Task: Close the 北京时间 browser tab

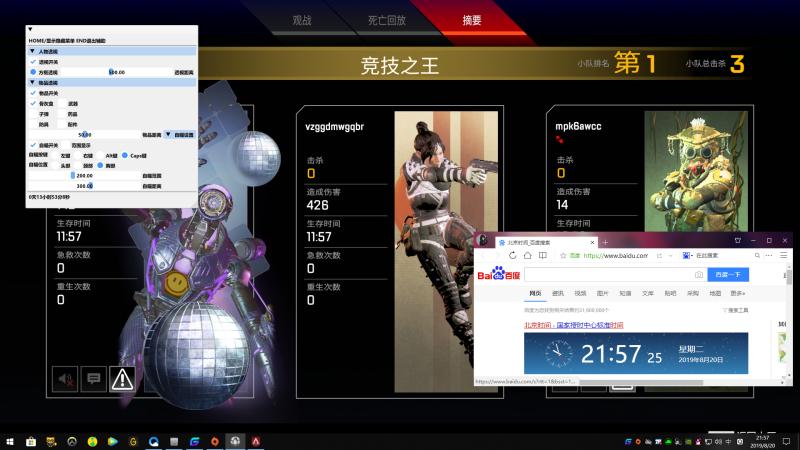Action: pyautogui.click(x=592, y=242)
